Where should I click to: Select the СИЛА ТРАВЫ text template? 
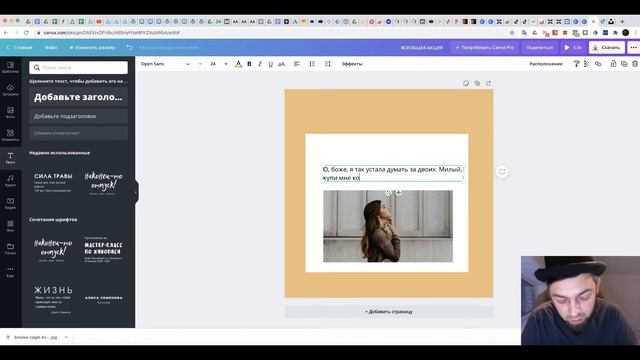point(53,182)
